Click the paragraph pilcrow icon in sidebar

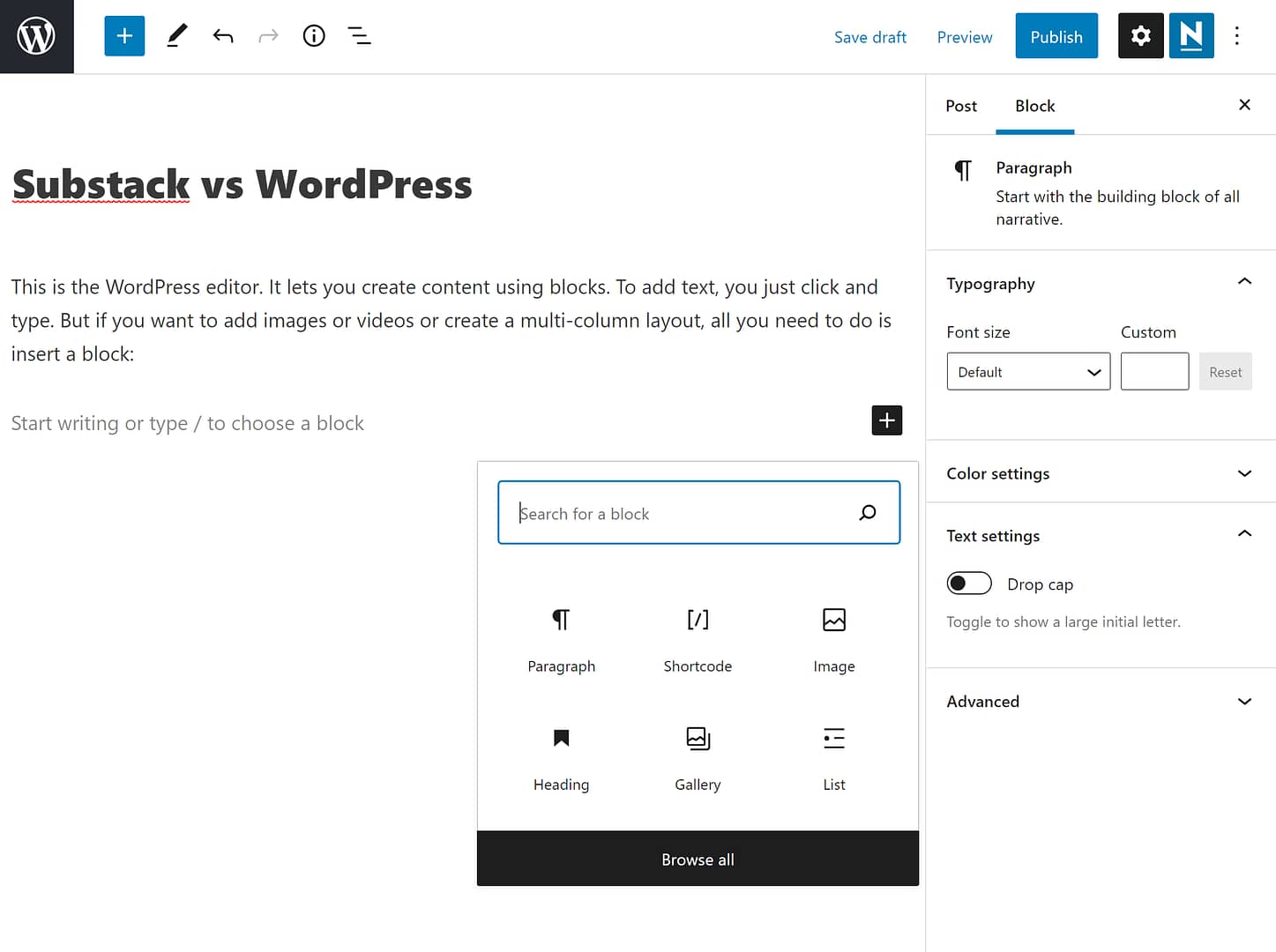pos(963,170)
